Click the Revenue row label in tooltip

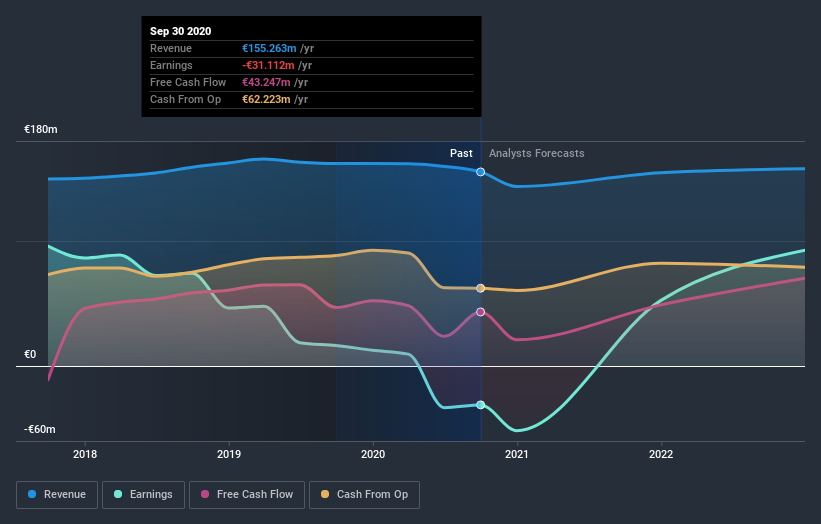[x=171, y=48]
